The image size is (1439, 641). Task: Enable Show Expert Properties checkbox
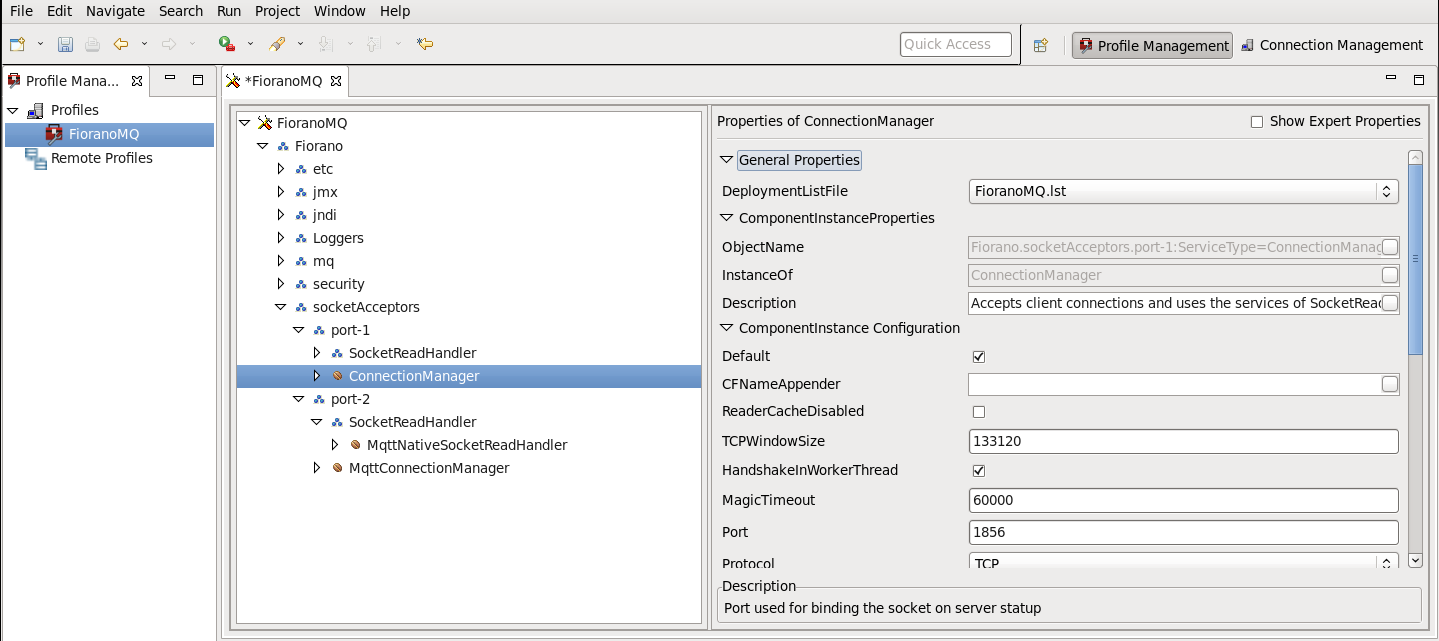coord(1257,122)
